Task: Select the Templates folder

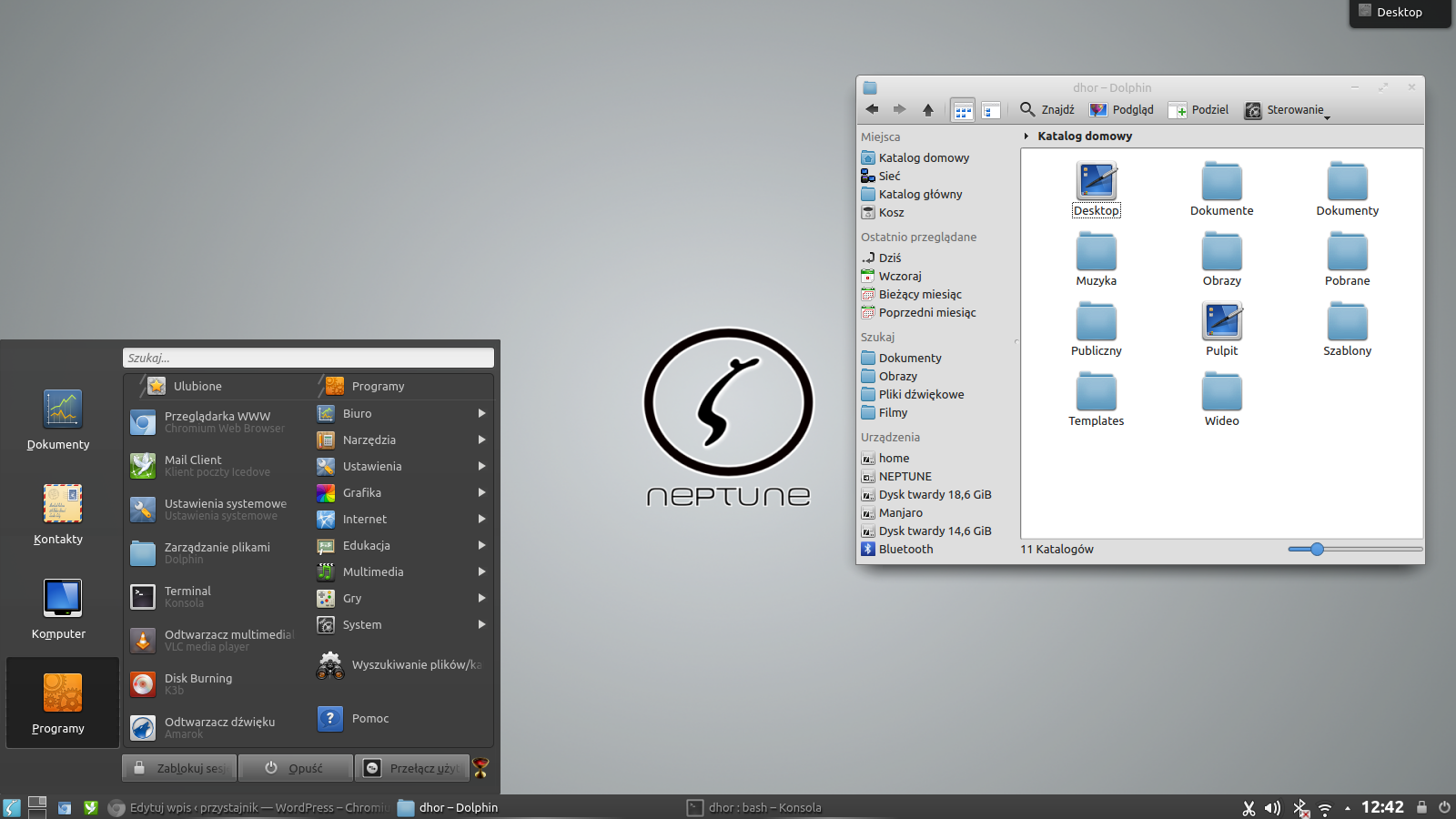Action: [1097, 399]
